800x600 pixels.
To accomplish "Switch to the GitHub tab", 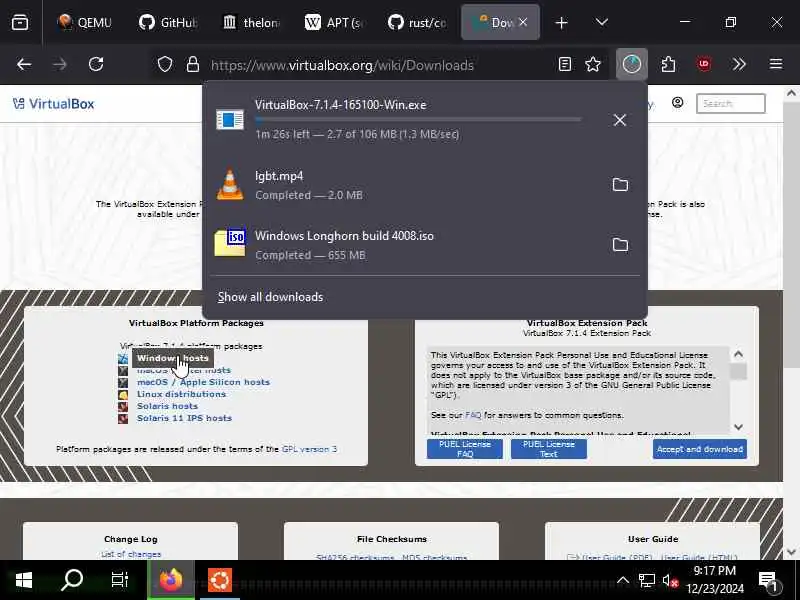I will coord(168,22).
